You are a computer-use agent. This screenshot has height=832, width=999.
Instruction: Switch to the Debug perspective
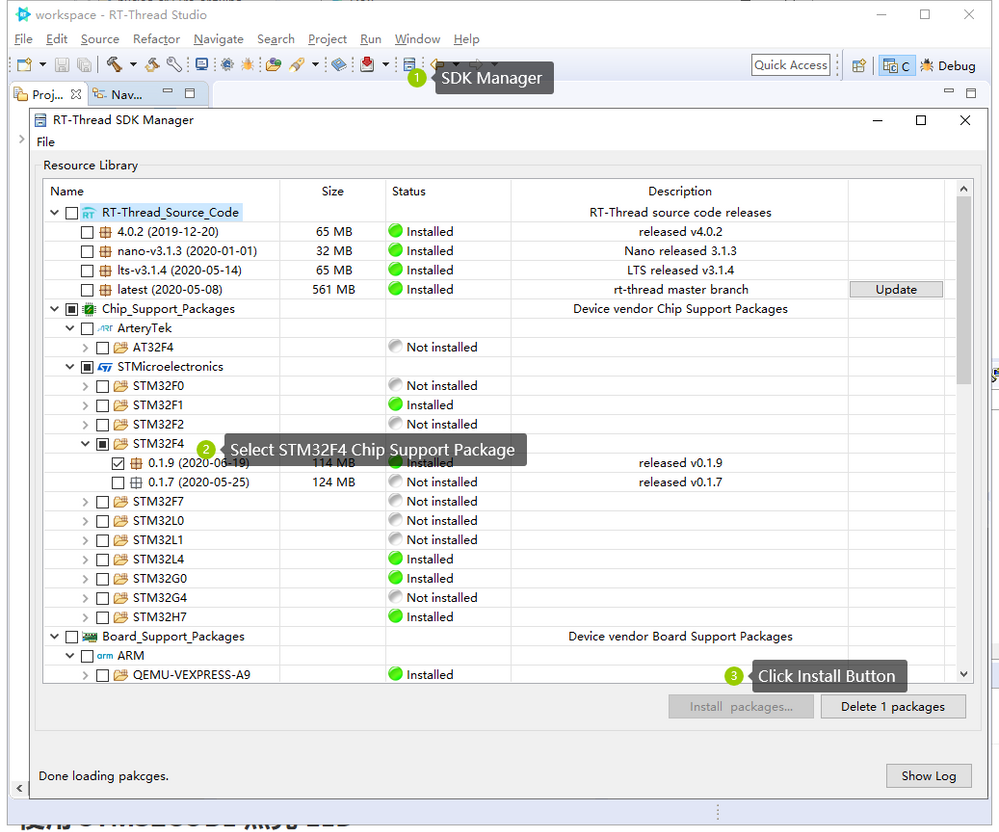point(948,66)
